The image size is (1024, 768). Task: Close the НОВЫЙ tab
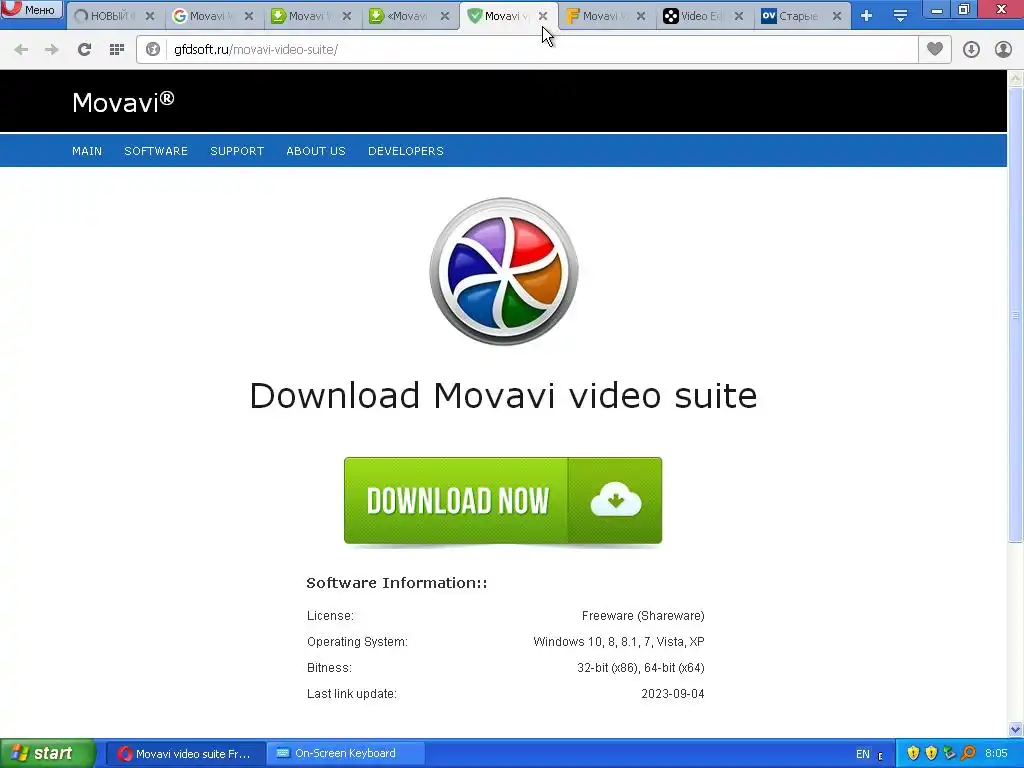pos(150,16)
